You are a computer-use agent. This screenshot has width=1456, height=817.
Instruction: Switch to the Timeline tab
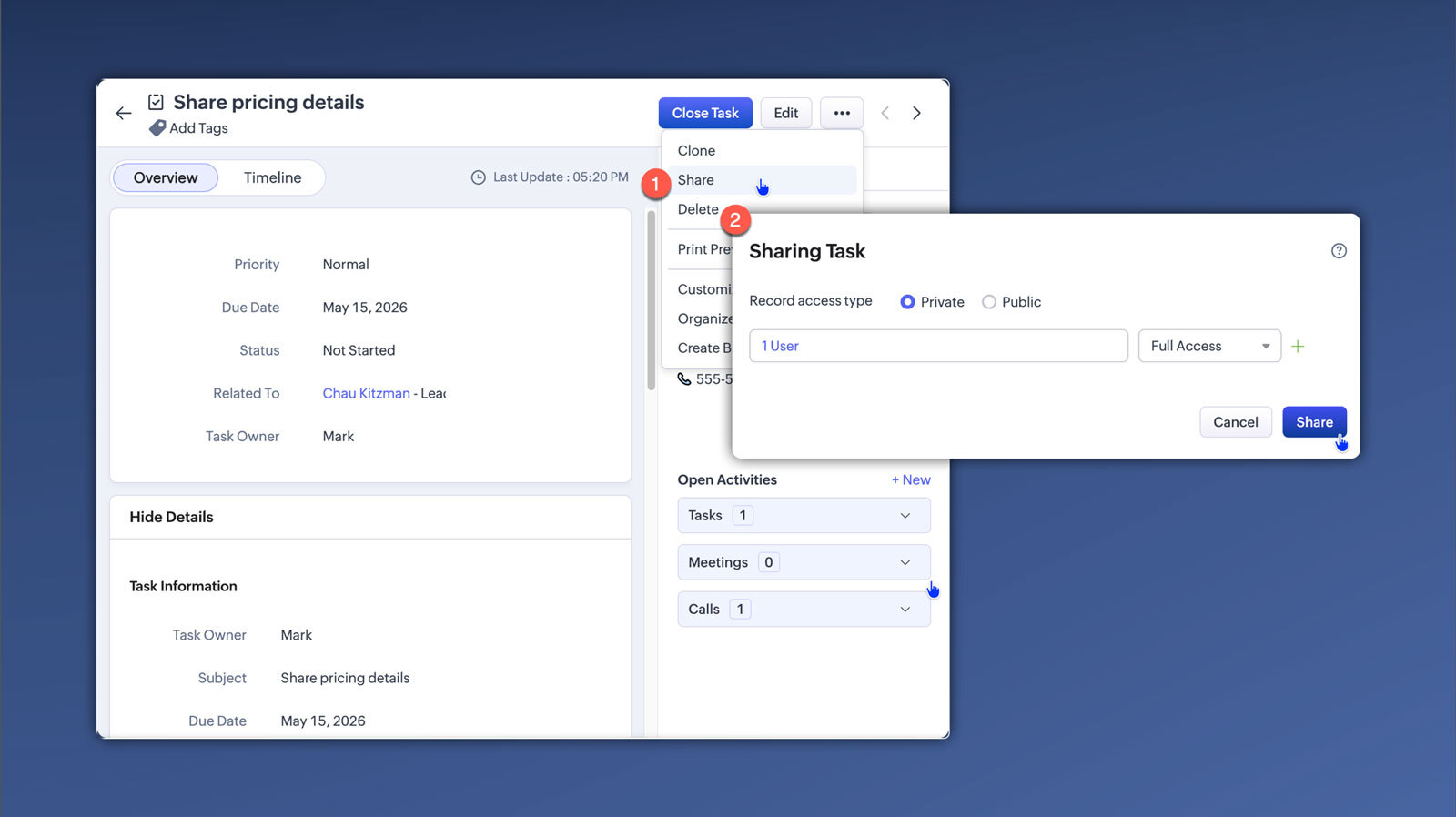[x=272, y=177]
